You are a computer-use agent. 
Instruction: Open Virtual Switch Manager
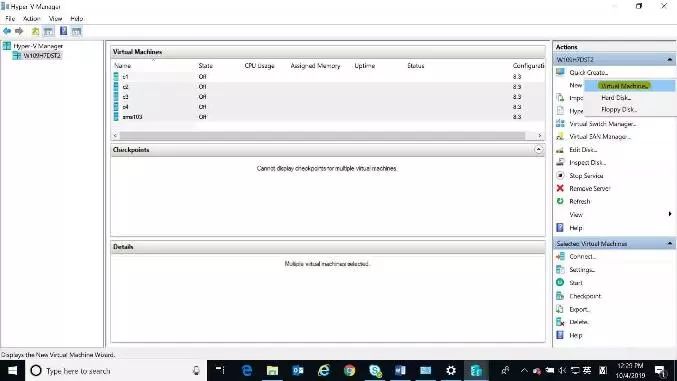[x=602, y=124]
